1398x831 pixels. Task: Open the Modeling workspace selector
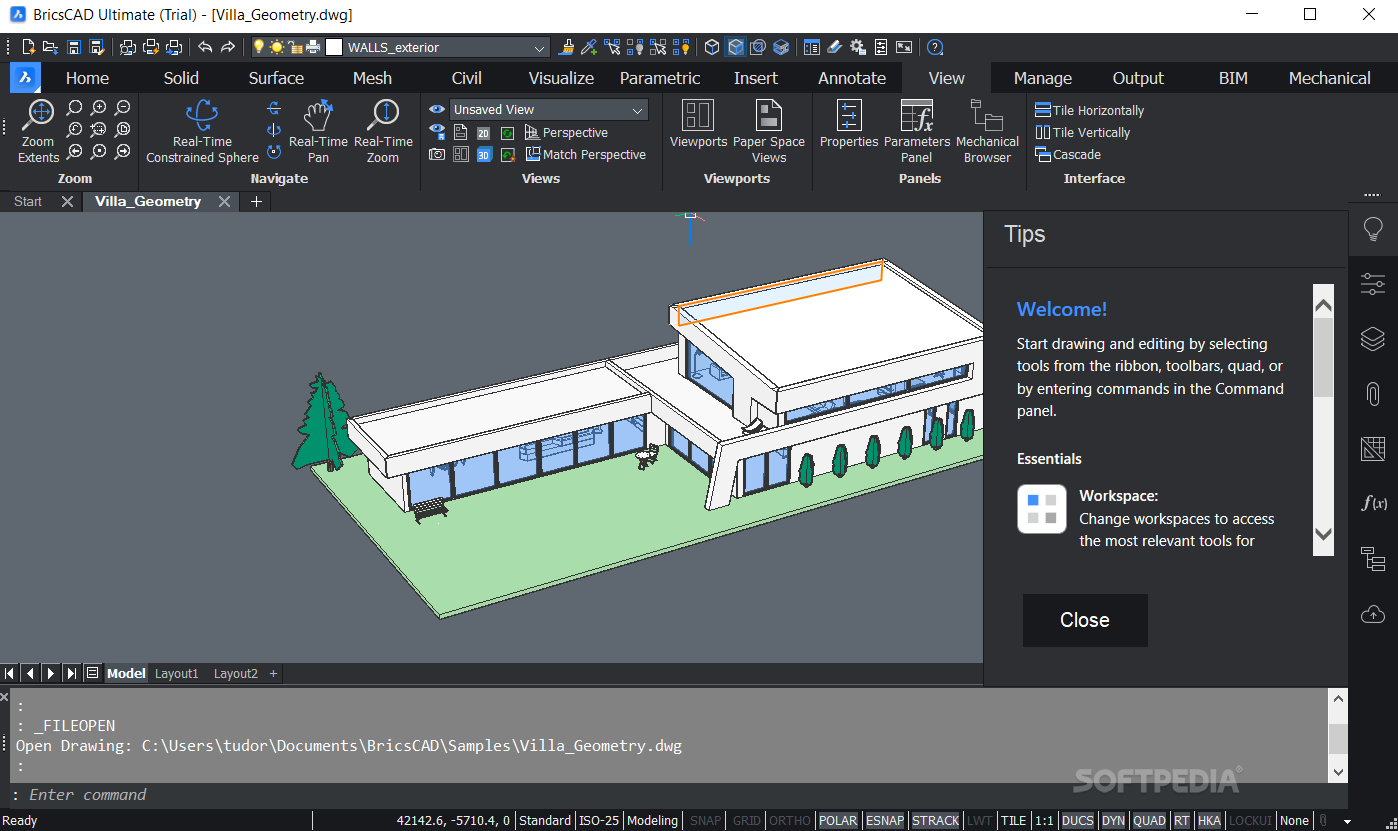[x=652, y=820]
